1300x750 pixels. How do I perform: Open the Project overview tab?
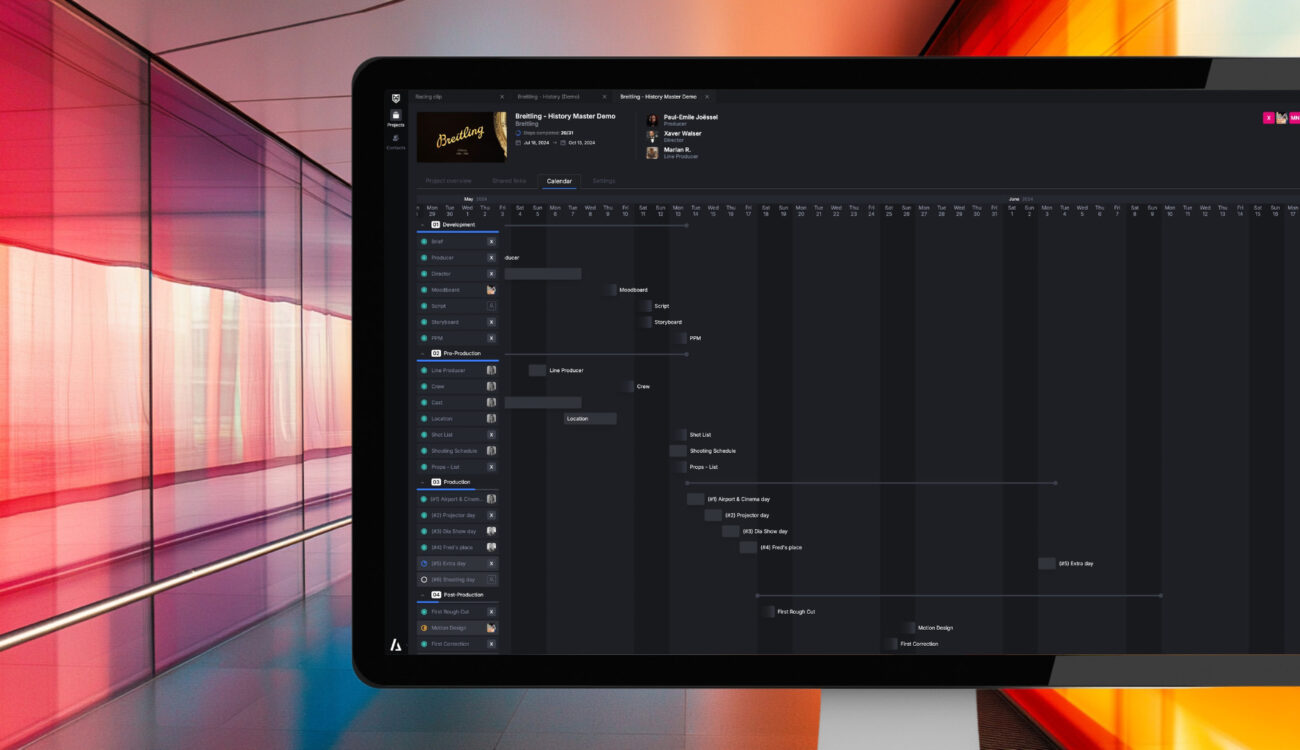click(448, 181)
